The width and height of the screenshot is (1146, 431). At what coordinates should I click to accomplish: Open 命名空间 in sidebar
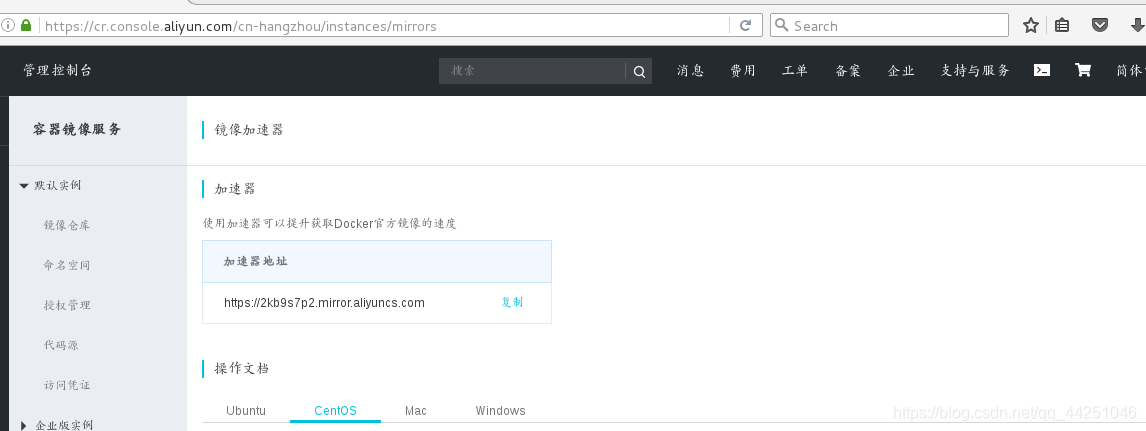point(67,265)
